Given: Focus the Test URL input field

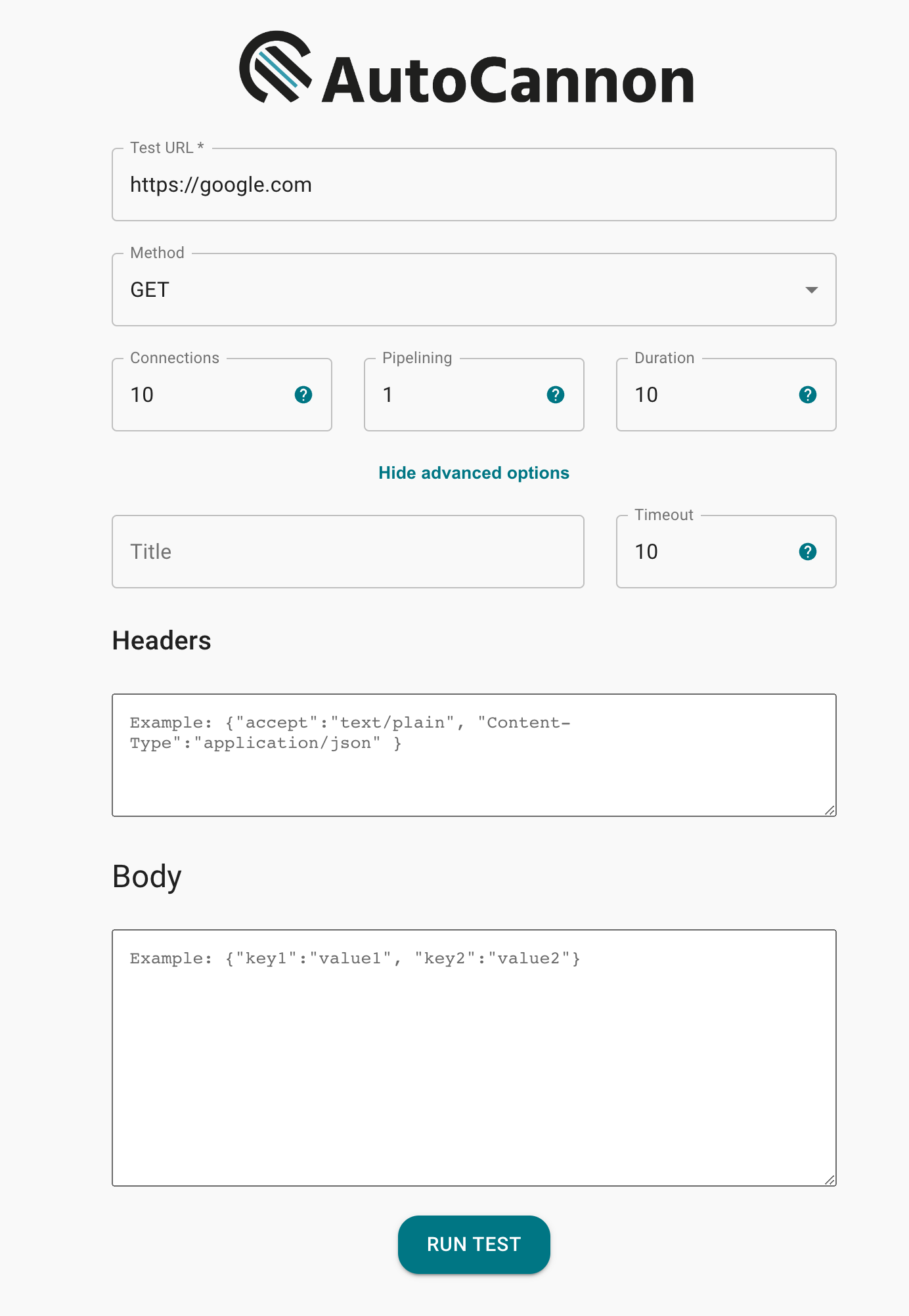Looking at the screenshot, I should click(x=474, y=185).
